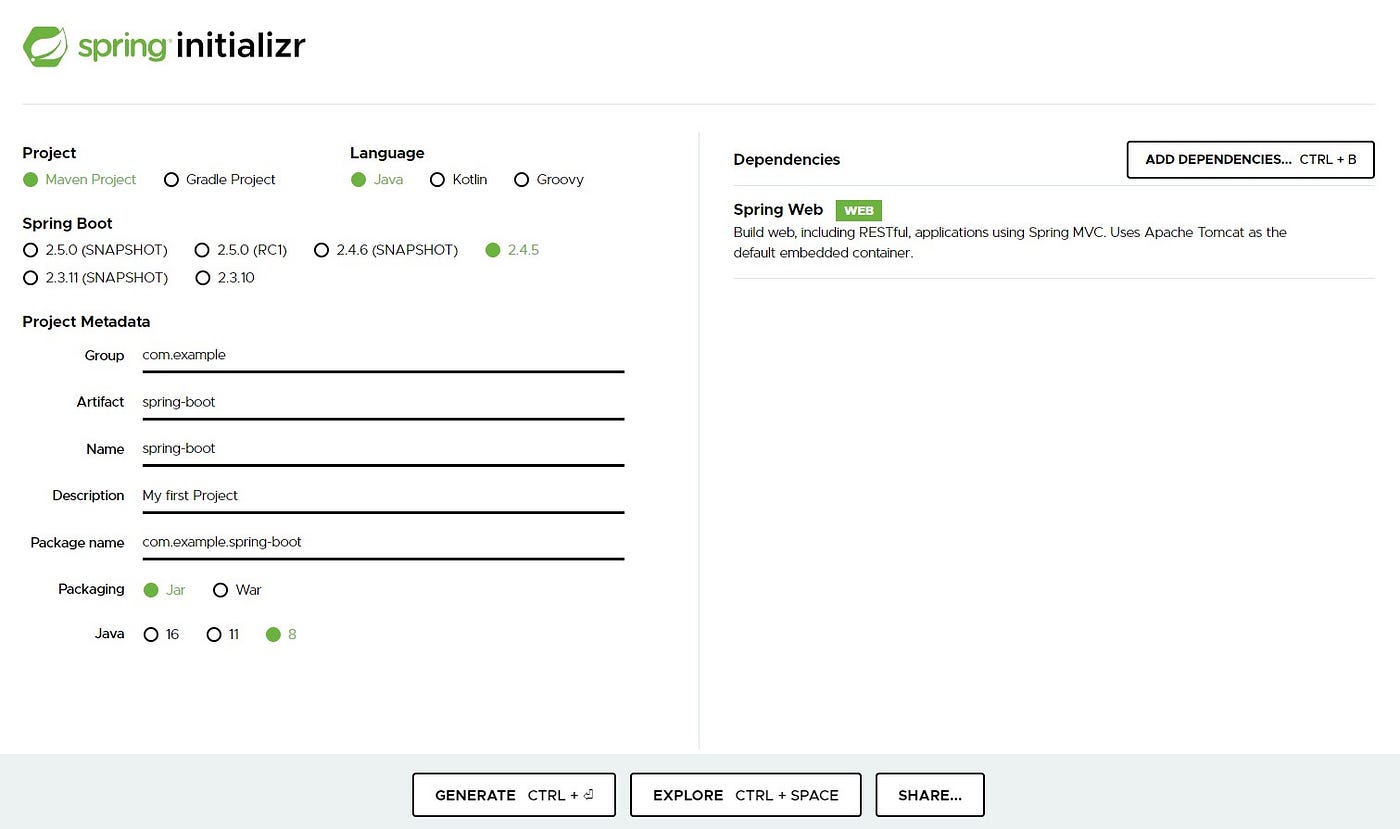1400x829 pixels.
Task: Click the green WEB tag badge
Action: [x=859, y=211]
